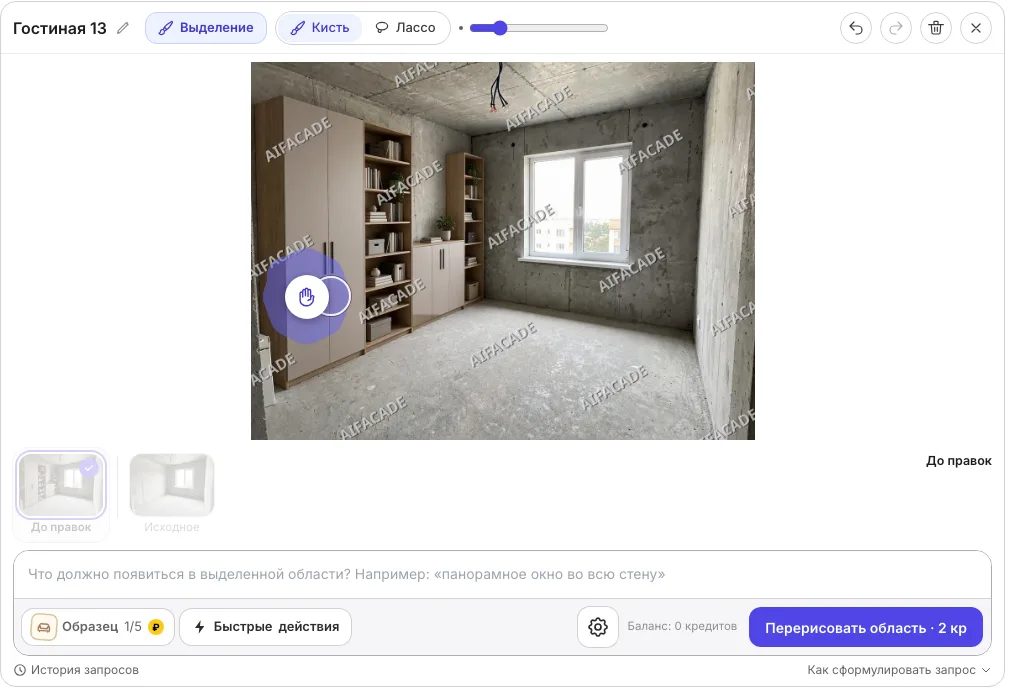Viewport: 1029px width, 690px height.
Task: Click the hand pan icon on image
Action: click(x=306, y=297)
